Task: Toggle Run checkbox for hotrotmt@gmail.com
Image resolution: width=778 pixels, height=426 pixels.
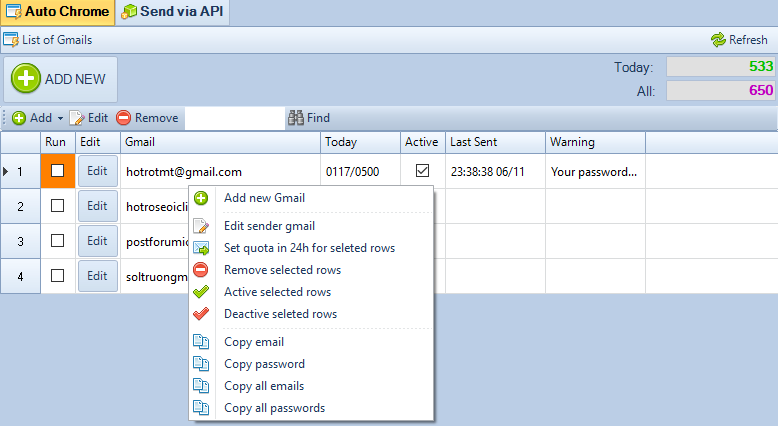Action: coord(58,171)
